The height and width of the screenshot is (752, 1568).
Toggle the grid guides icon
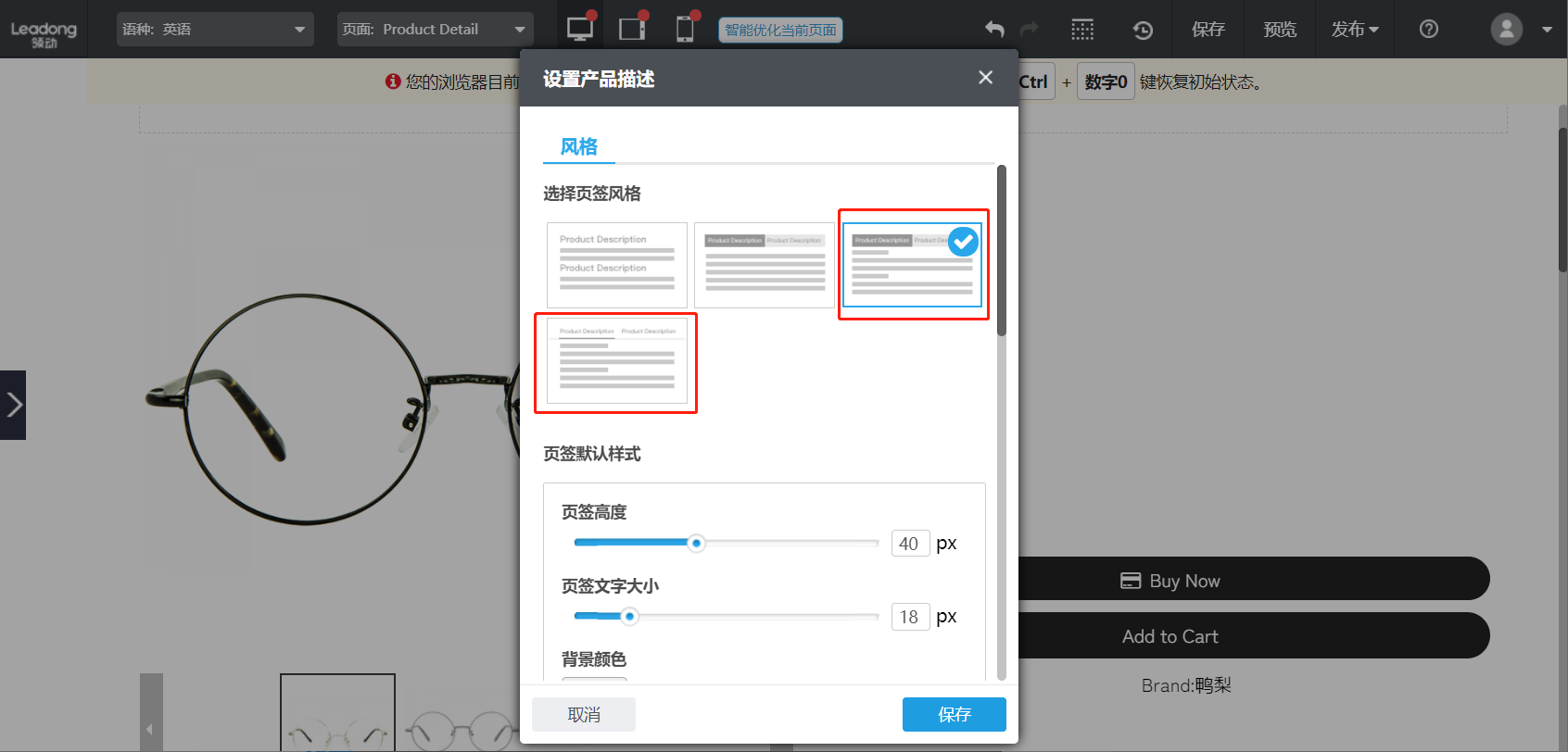1082,30
